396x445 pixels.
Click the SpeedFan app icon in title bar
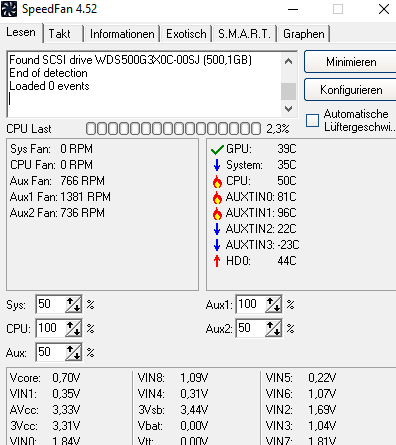[x=9, y=9]
